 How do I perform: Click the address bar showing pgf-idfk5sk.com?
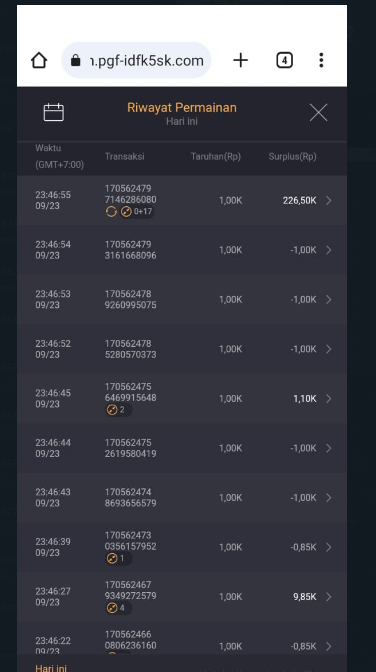pyautogui.click(x=136, y=60)
